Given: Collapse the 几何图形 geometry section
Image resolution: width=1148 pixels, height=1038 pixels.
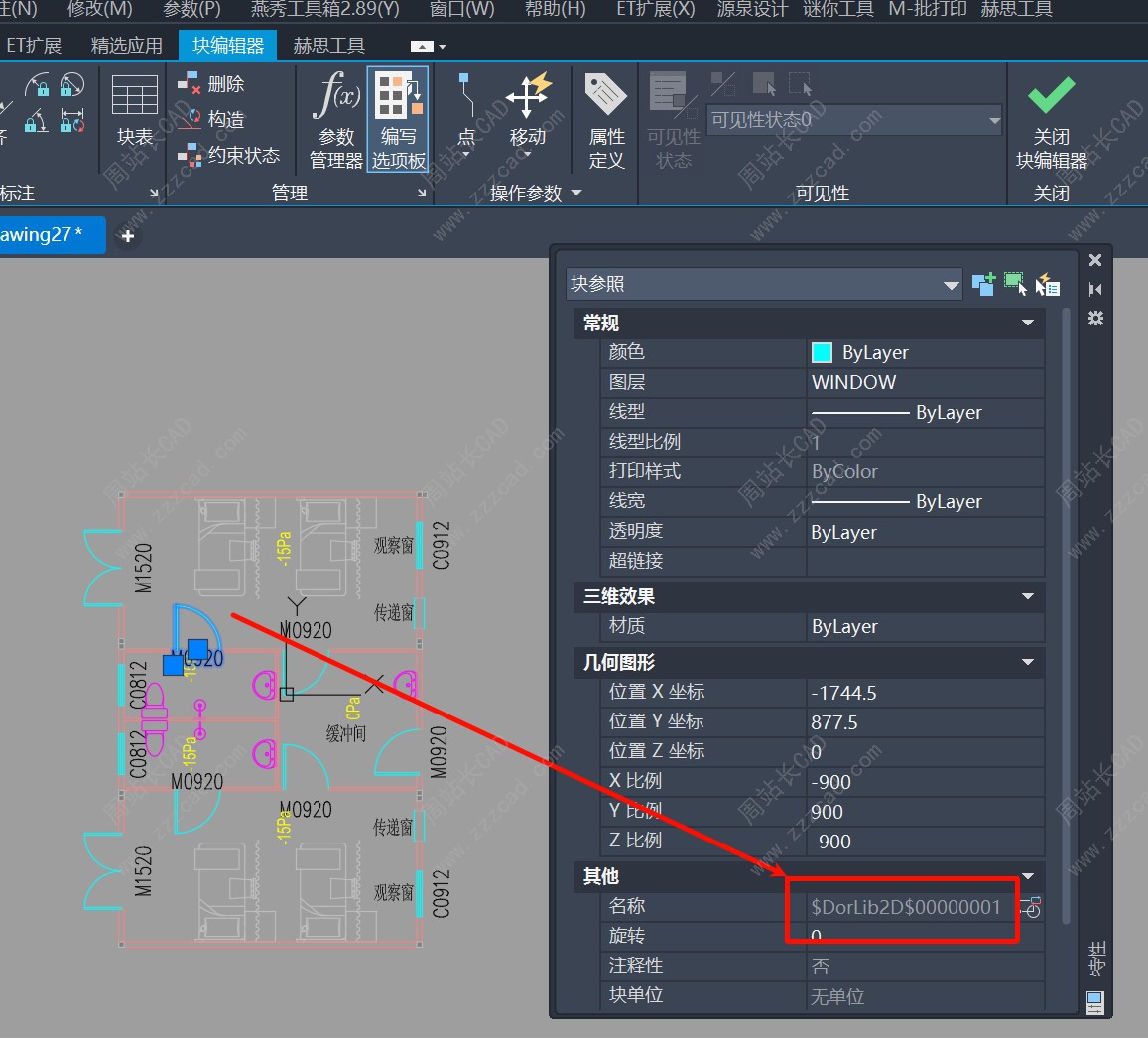Looking at the screenshot, I should 1028,662.
